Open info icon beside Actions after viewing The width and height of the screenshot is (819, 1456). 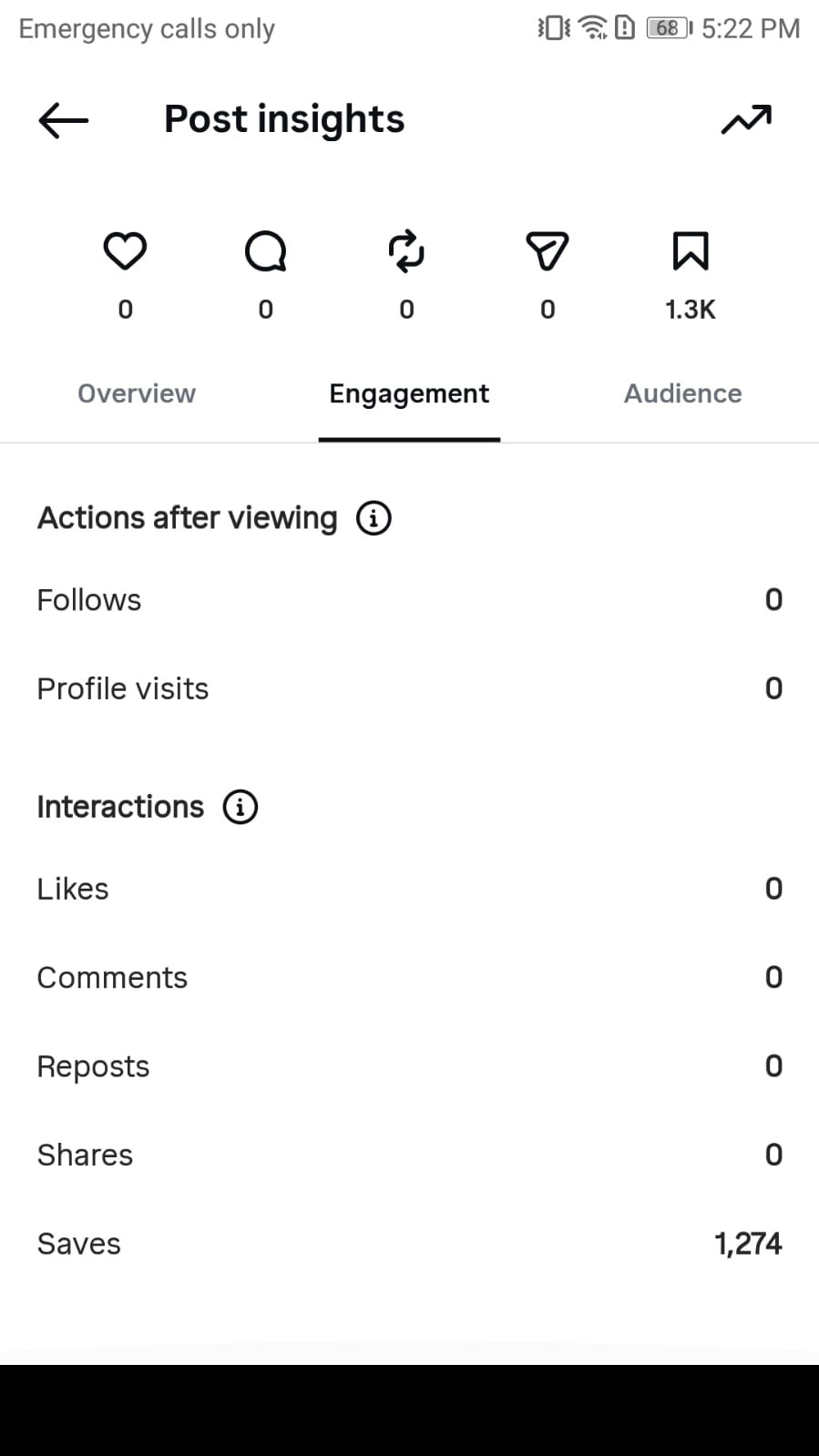(374, 518)
